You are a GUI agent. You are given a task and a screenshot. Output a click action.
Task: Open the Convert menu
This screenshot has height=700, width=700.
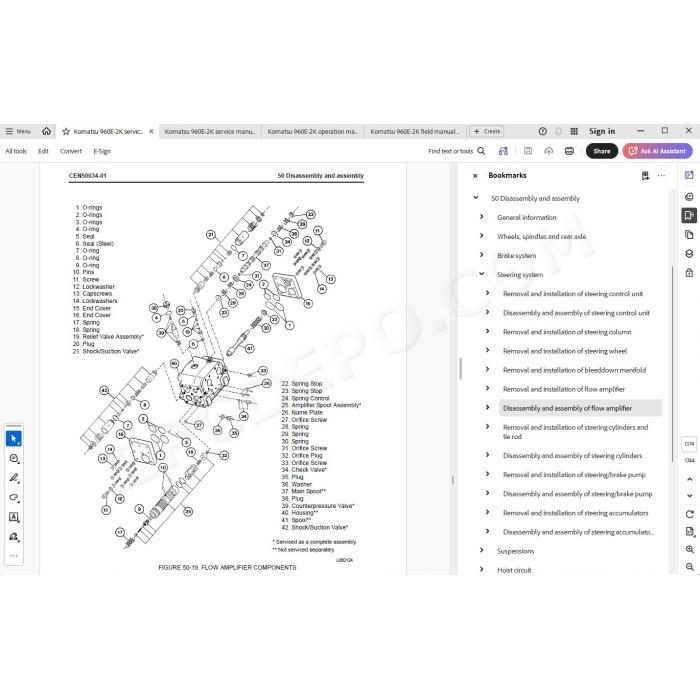(x=71, y=151)
